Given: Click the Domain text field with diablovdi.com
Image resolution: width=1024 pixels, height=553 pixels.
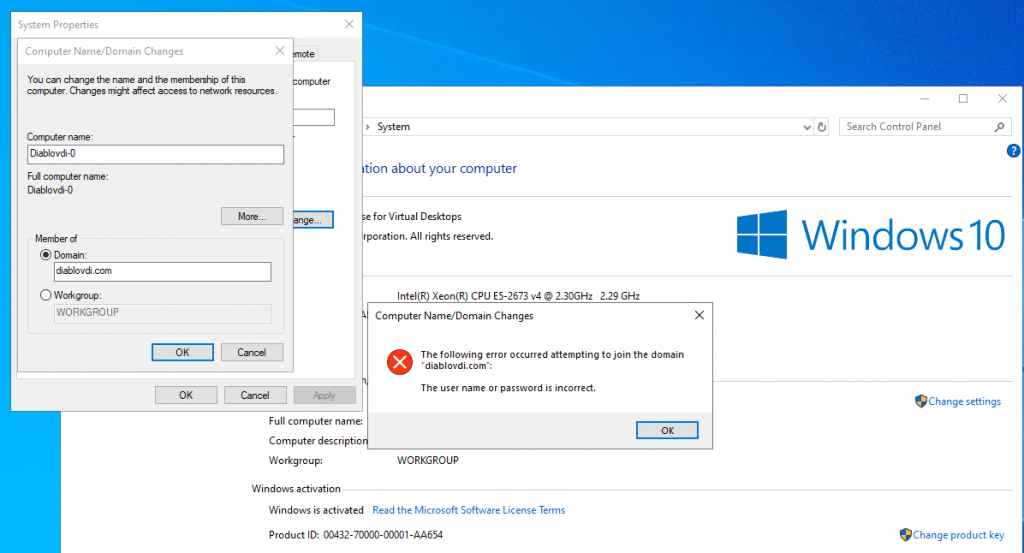Looking at the screenshot, I should coord(163,271).
